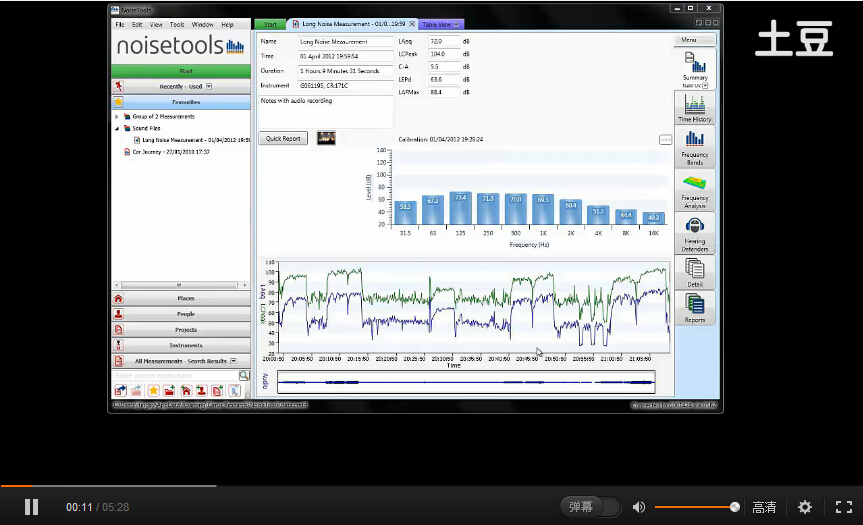863x525 pixels.
Task: Open the Frequency Analysis view
Action: tap(695, 190)
